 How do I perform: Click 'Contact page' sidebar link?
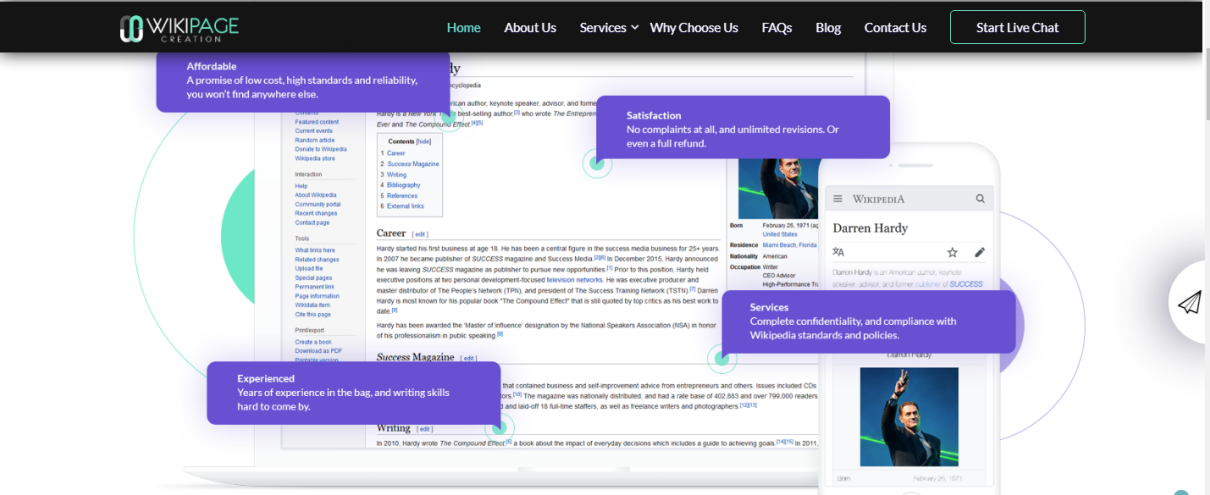(312, 222)
